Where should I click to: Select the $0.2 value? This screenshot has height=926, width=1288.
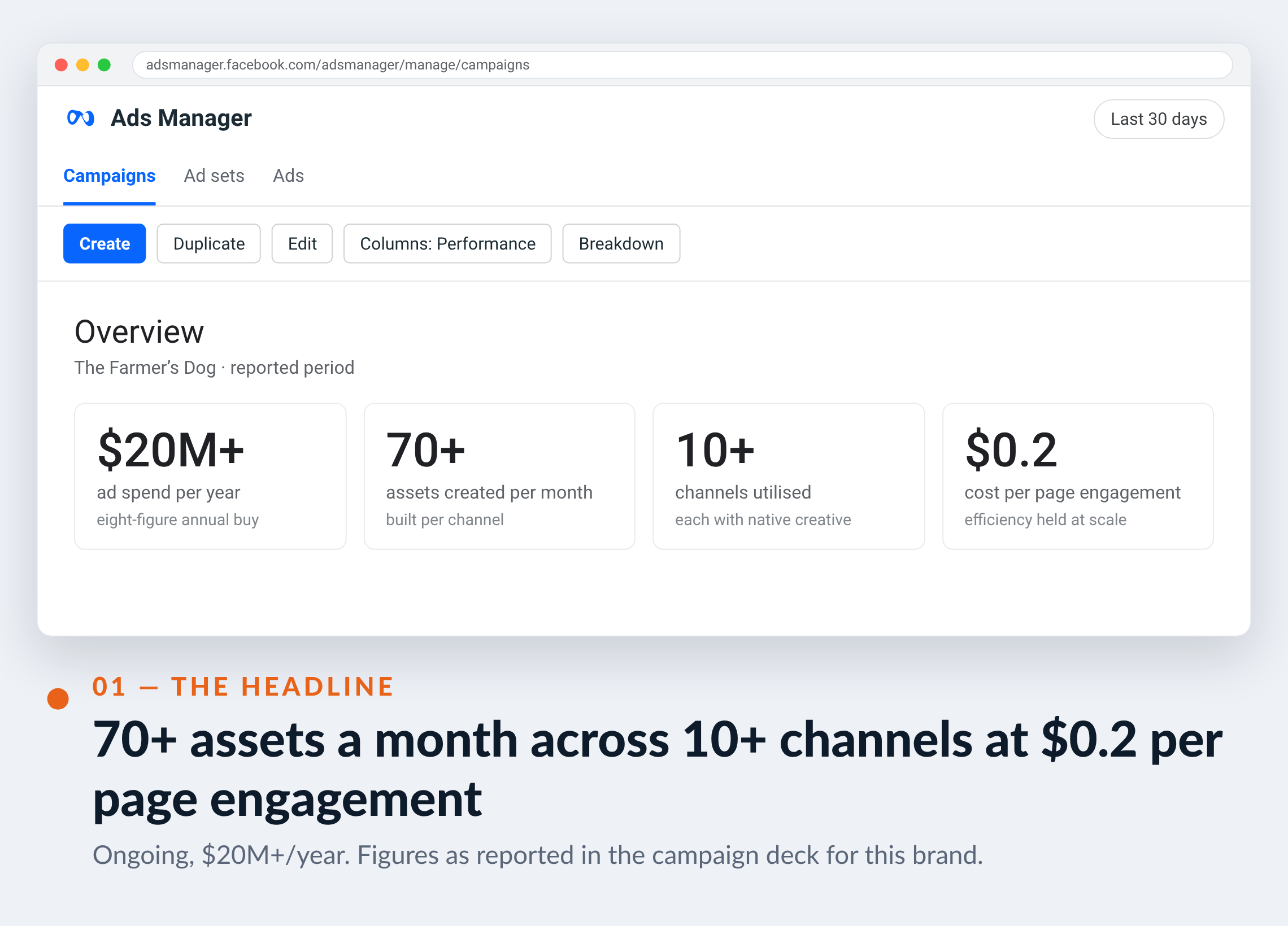click(1011, 450)
